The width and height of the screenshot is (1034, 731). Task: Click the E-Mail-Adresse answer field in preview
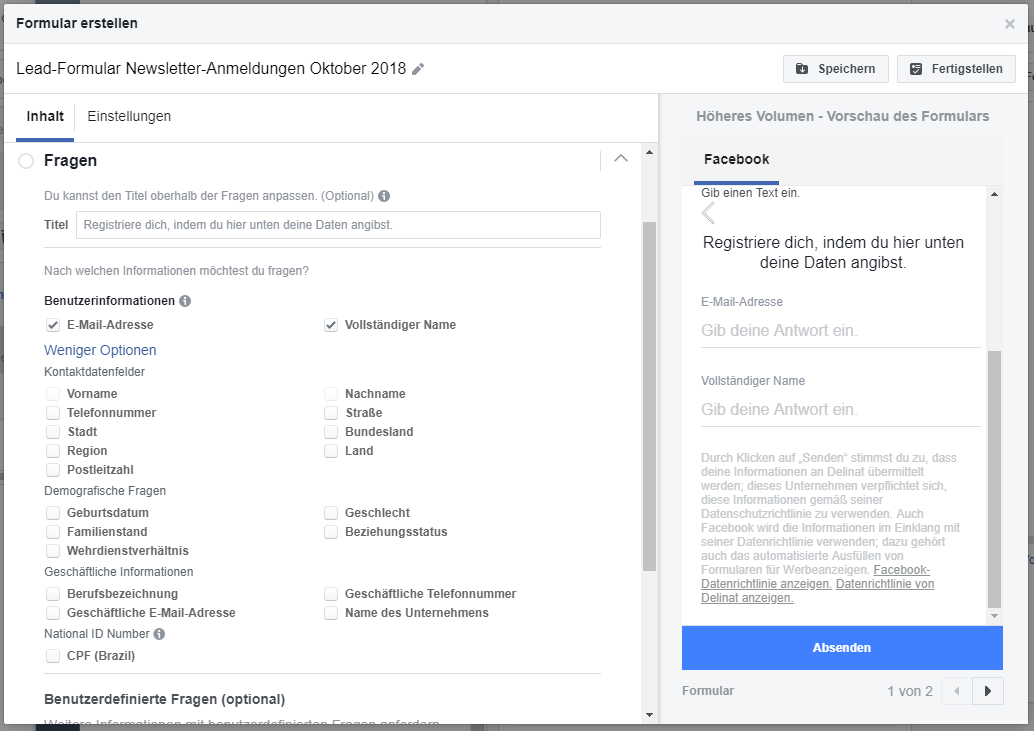coord(841,331)
